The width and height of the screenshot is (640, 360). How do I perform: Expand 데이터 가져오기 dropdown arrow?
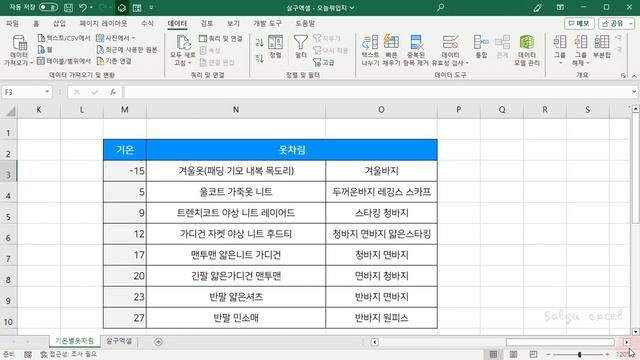coord(31,63)
